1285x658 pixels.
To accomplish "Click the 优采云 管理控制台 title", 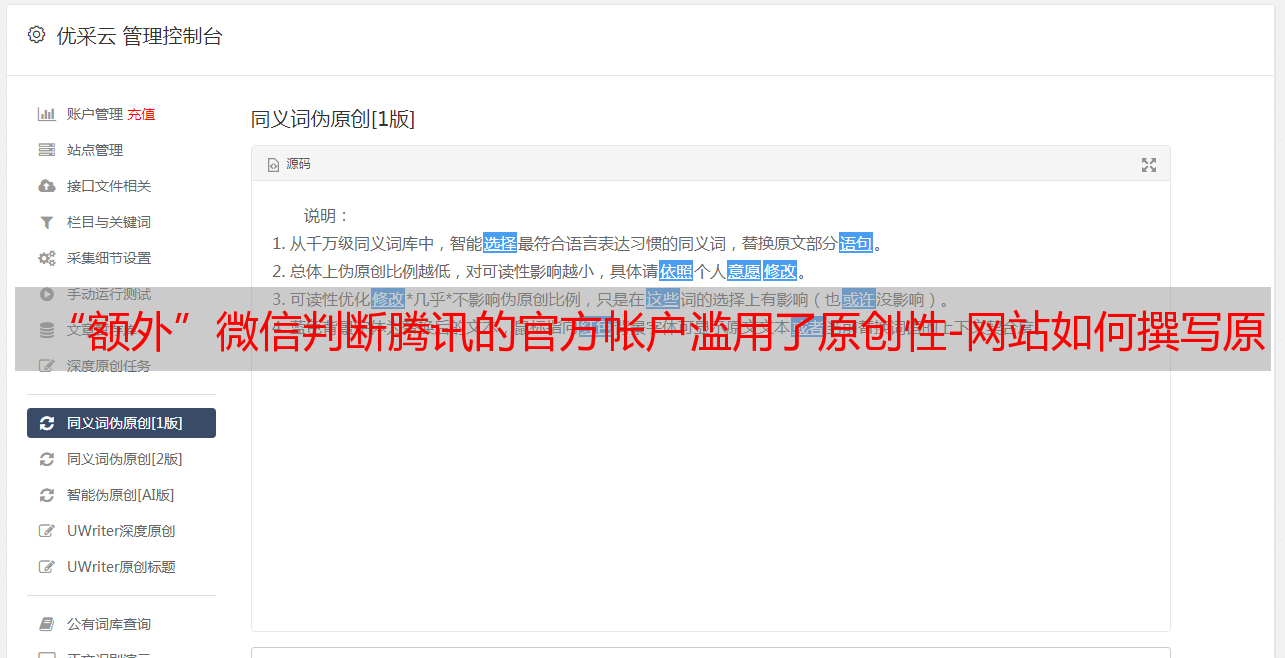I will point(139,36).
